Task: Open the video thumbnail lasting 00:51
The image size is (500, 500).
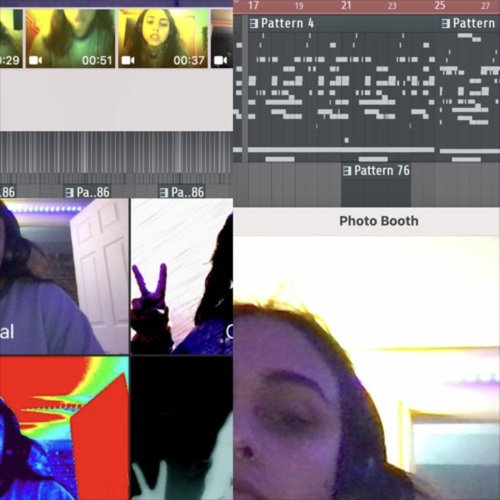Action: pos(70,38)
